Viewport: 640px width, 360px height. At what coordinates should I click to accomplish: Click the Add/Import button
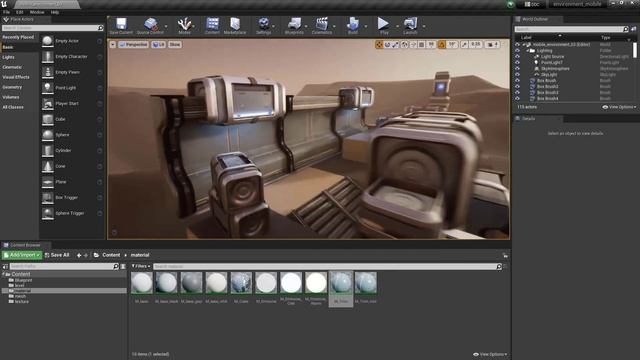22,255
